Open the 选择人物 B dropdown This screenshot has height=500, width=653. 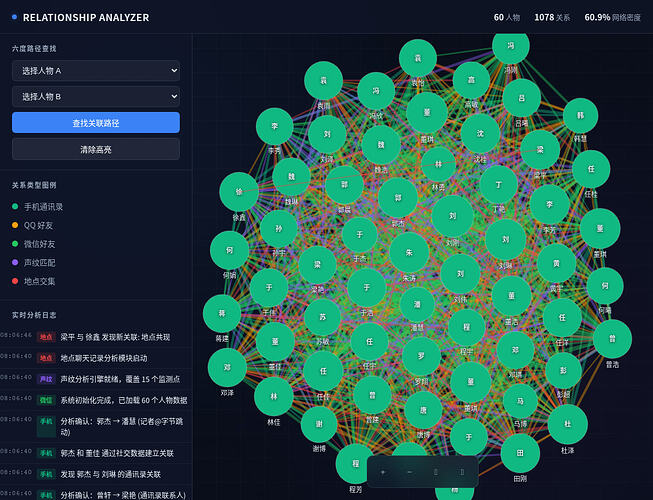pyautogui.click(x=96, y=97)
